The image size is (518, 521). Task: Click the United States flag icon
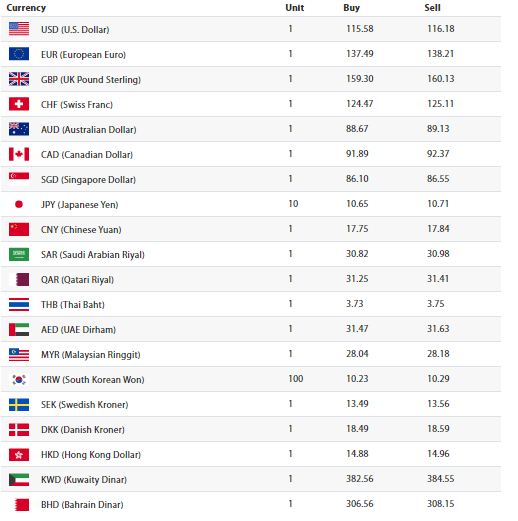click(19, 29)
